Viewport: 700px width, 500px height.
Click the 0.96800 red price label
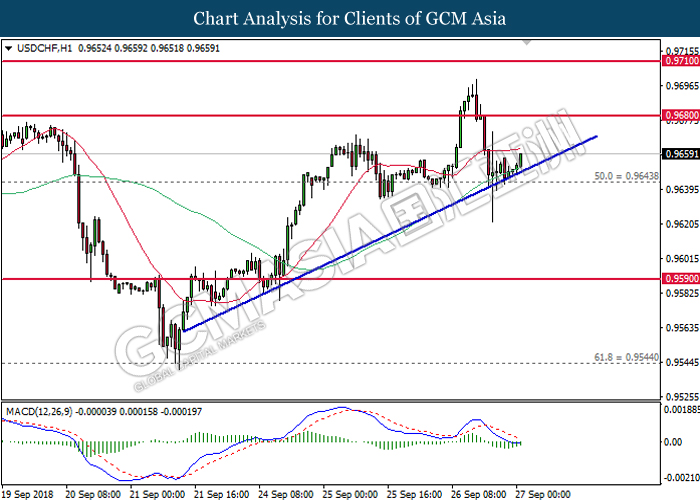(x=681, y=115)
